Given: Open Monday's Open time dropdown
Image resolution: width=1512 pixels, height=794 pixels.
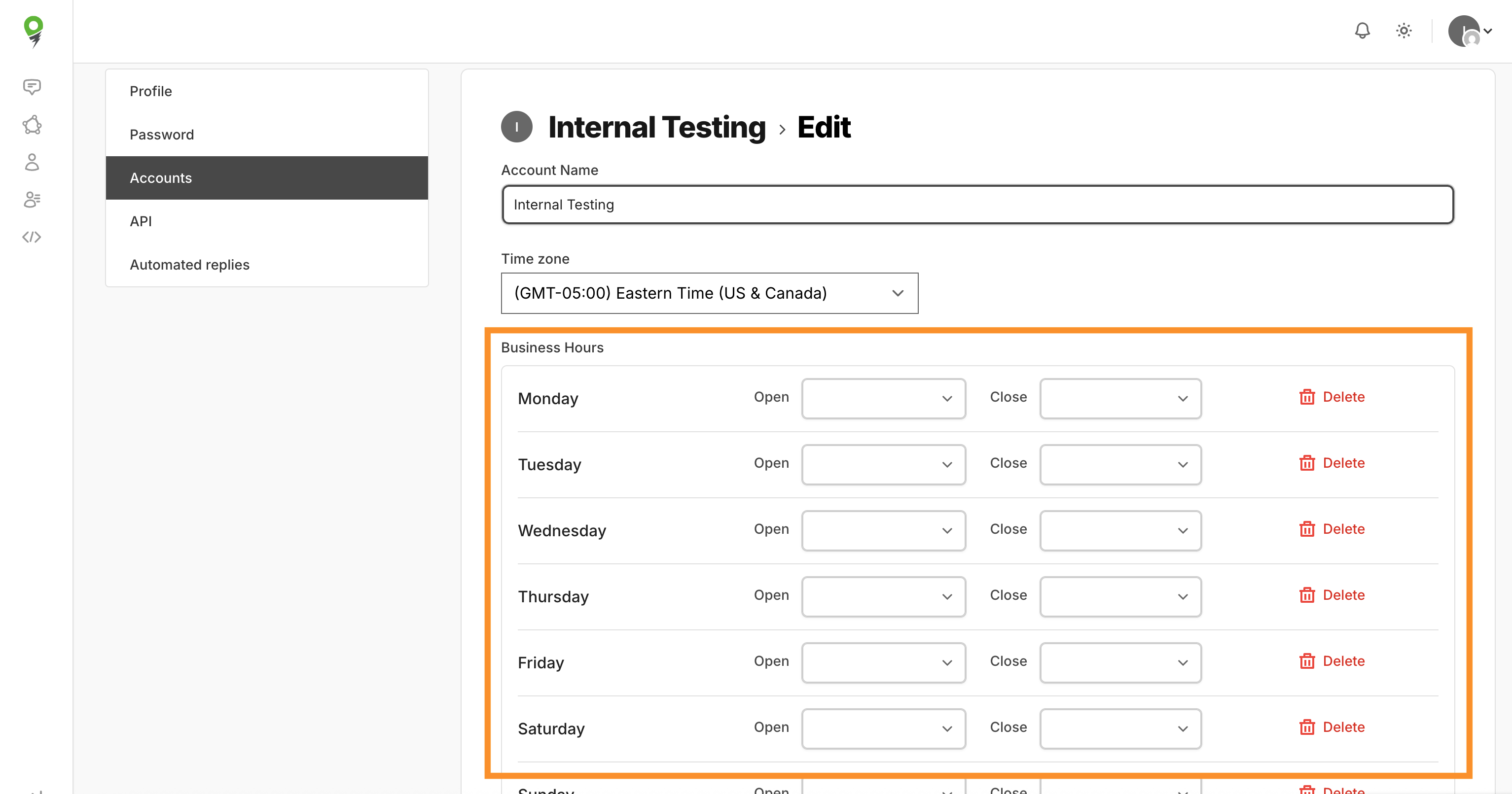Looking at the screenshot, I should pos(883,399).
